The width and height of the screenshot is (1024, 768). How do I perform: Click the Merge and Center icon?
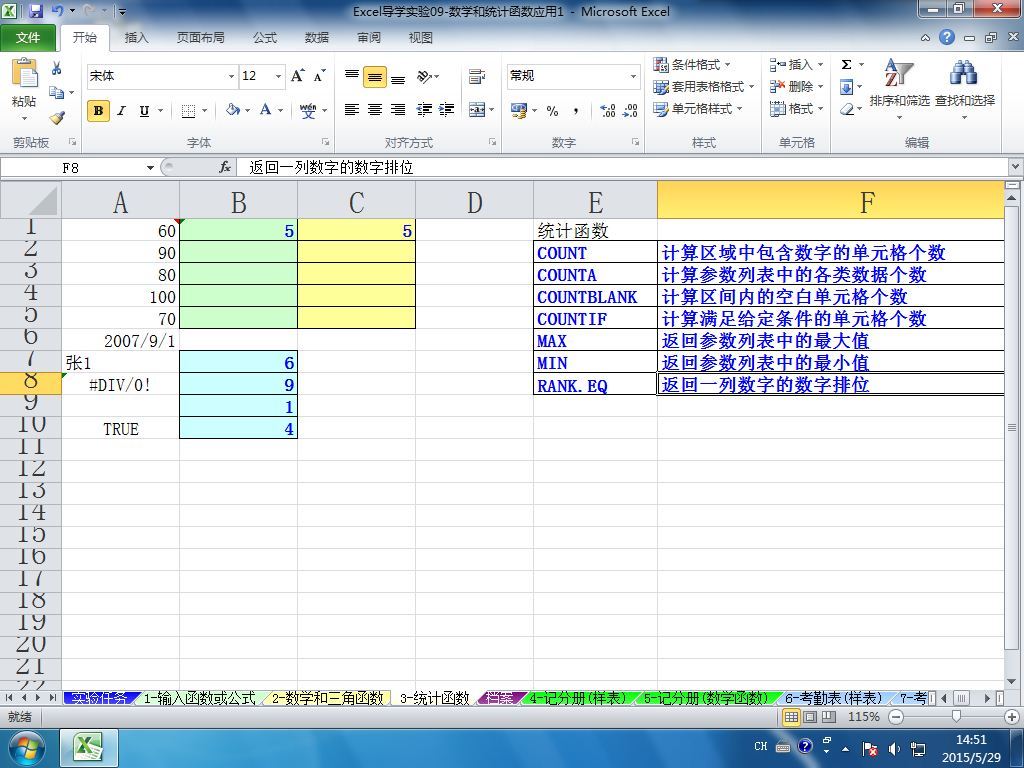point(477,110)
